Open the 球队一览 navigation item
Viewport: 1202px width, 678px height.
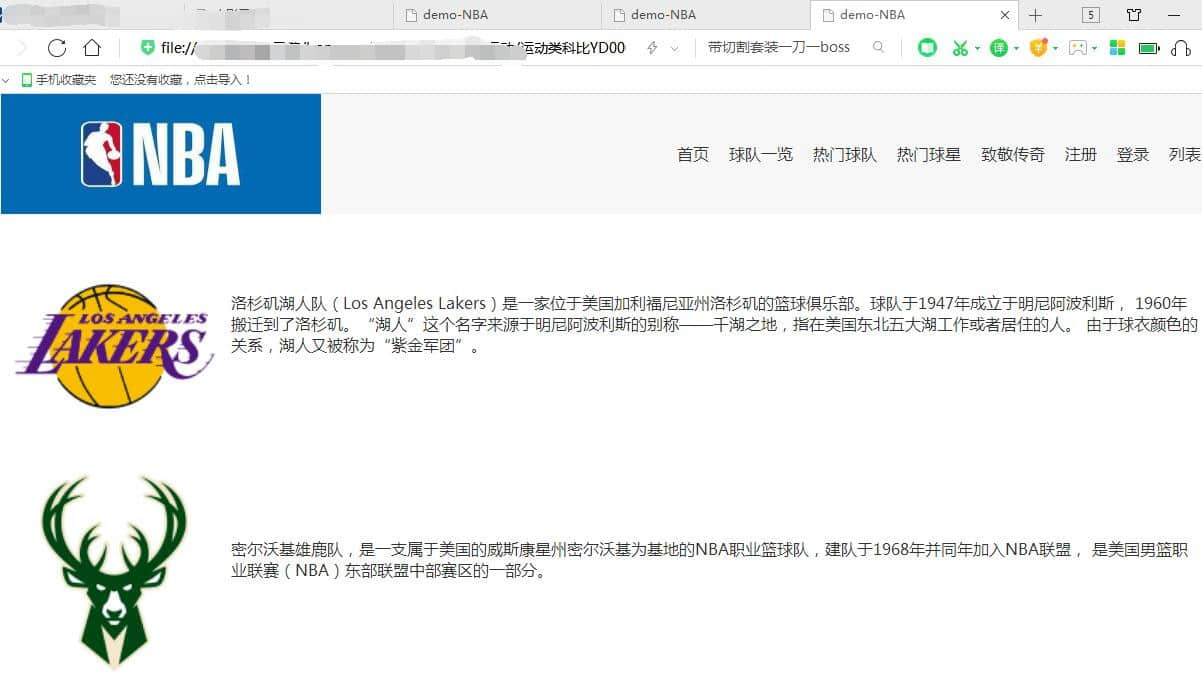760,155
